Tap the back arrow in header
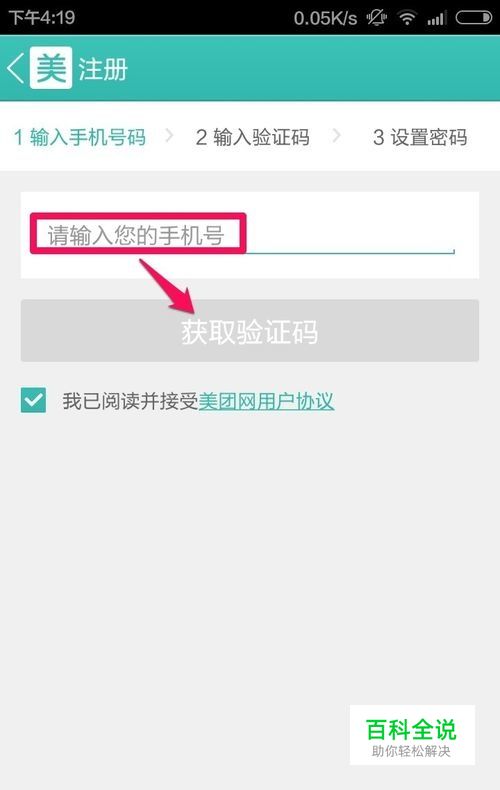Image resolution: width=500 pixels, height=790 pixels. 16,68
